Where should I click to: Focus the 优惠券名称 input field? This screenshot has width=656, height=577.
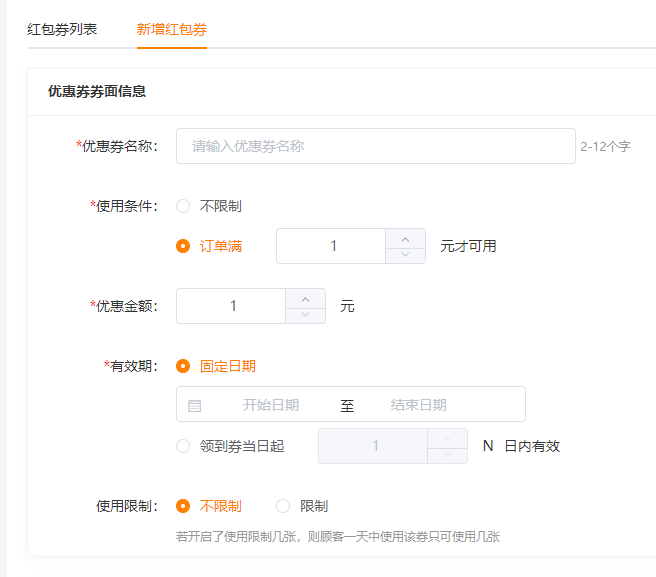point(376,146)
